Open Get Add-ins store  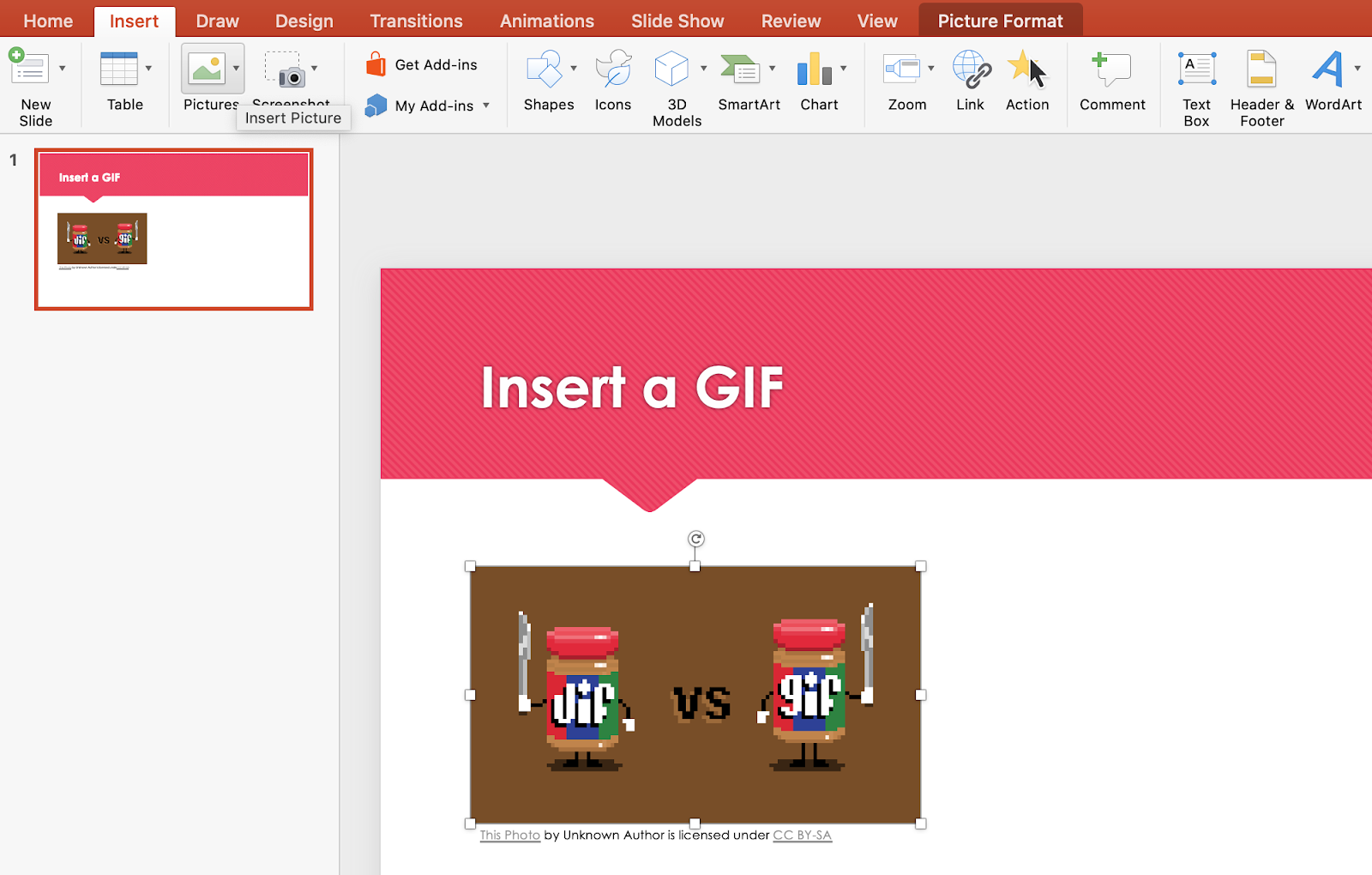point(421,64)
